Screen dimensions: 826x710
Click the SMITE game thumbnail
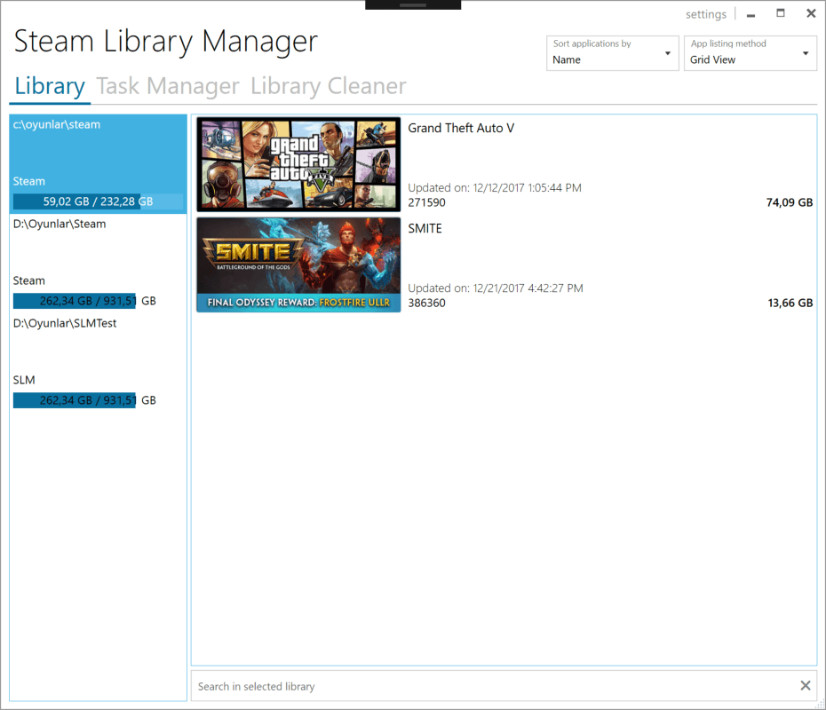pos(298,265)
